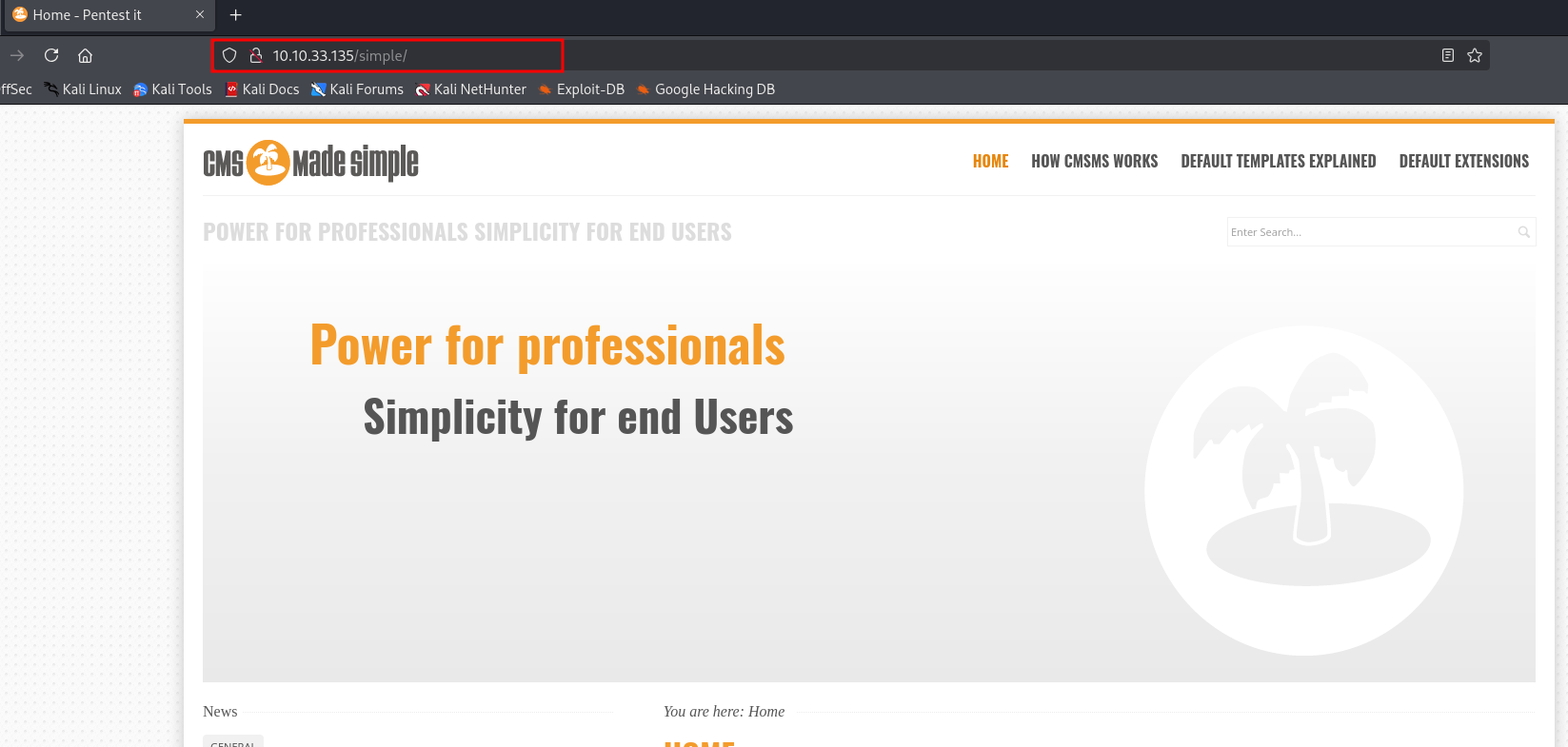This screenshot has height=747, width=1568.
Task: Go to the browser home page icon
Action: [86, 55]
